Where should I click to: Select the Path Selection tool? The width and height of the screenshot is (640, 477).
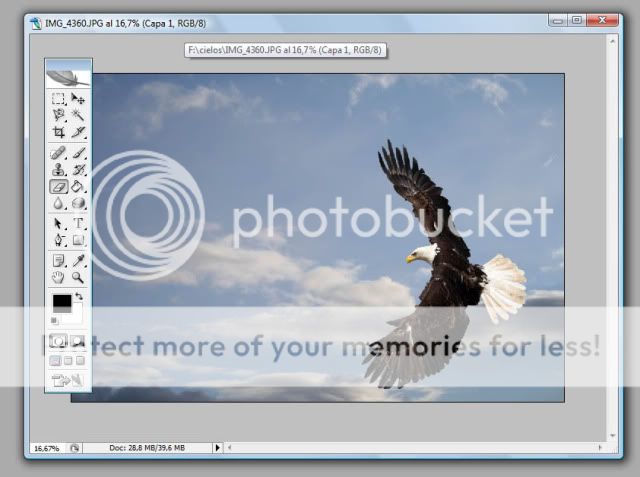pos(58,224)
